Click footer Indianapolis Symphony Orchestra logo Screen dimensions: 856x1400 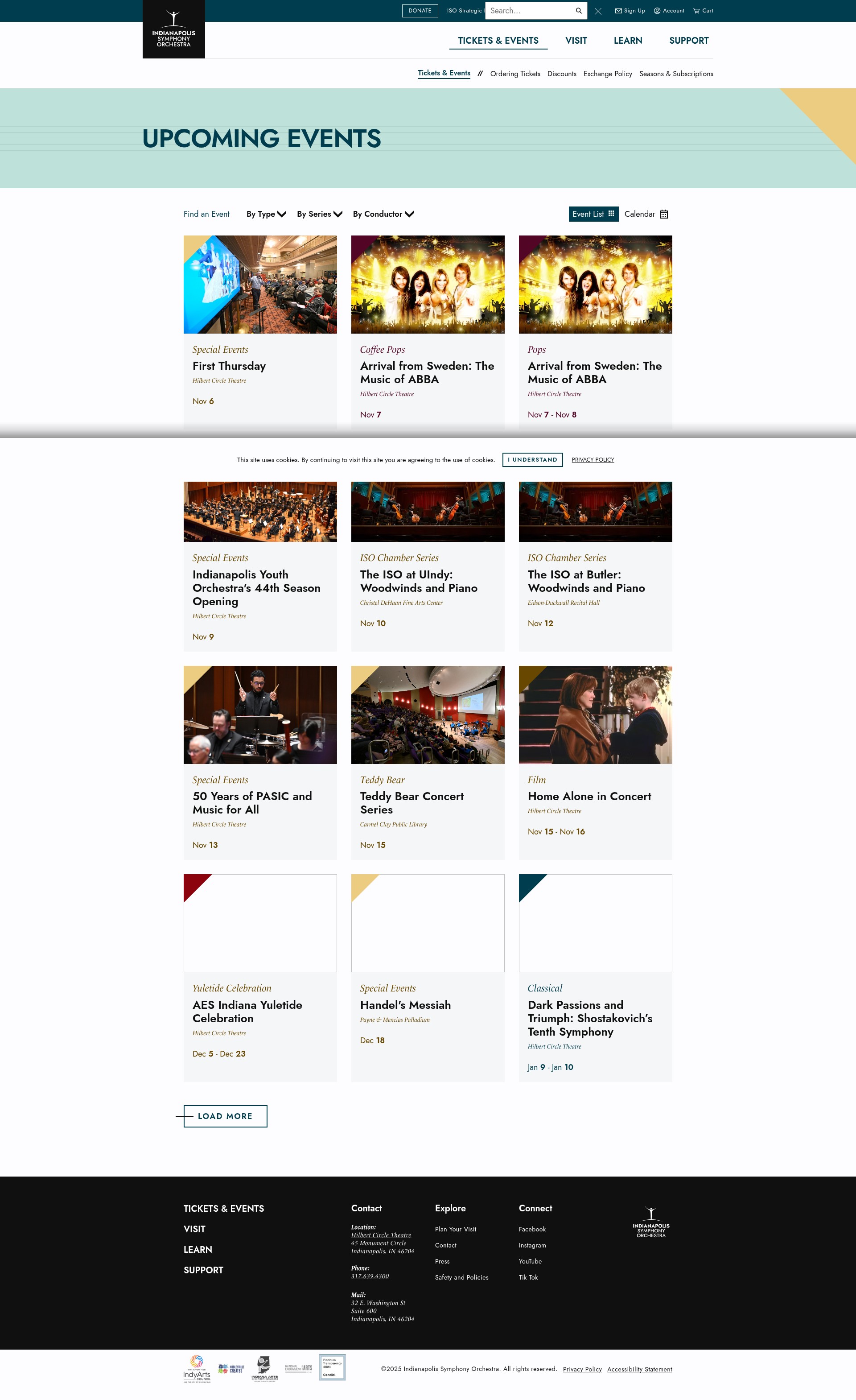tap(651, 1222)
